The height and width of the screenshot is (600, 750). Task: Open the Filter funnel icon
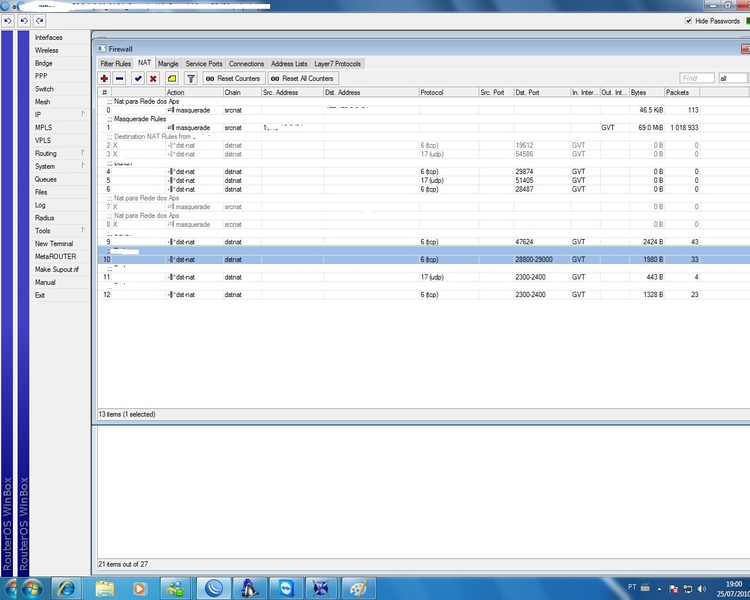click(190, 78)
